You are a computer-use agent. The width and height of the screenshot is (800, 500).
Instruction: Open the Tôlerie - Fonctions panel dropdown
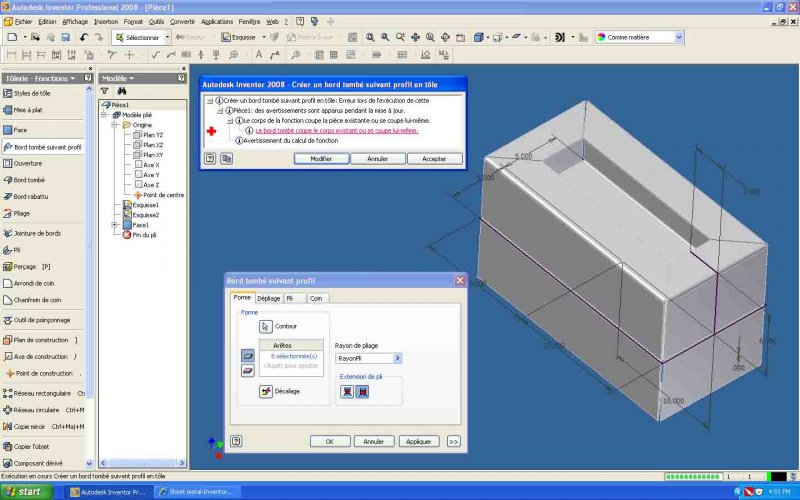pos(73,78)
